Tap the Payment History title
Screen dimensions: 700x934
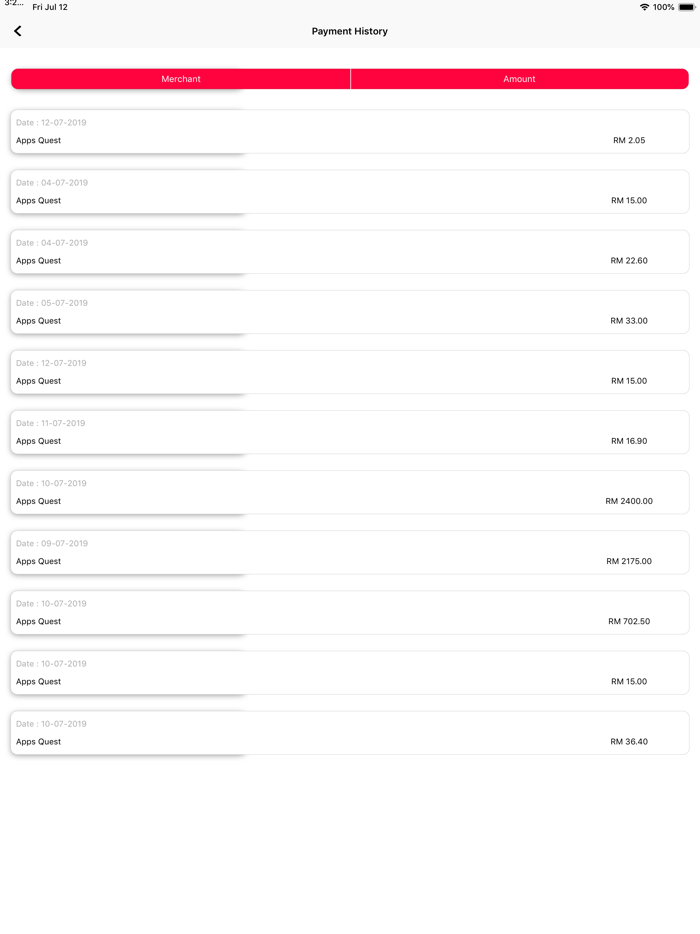click(349, 31)
